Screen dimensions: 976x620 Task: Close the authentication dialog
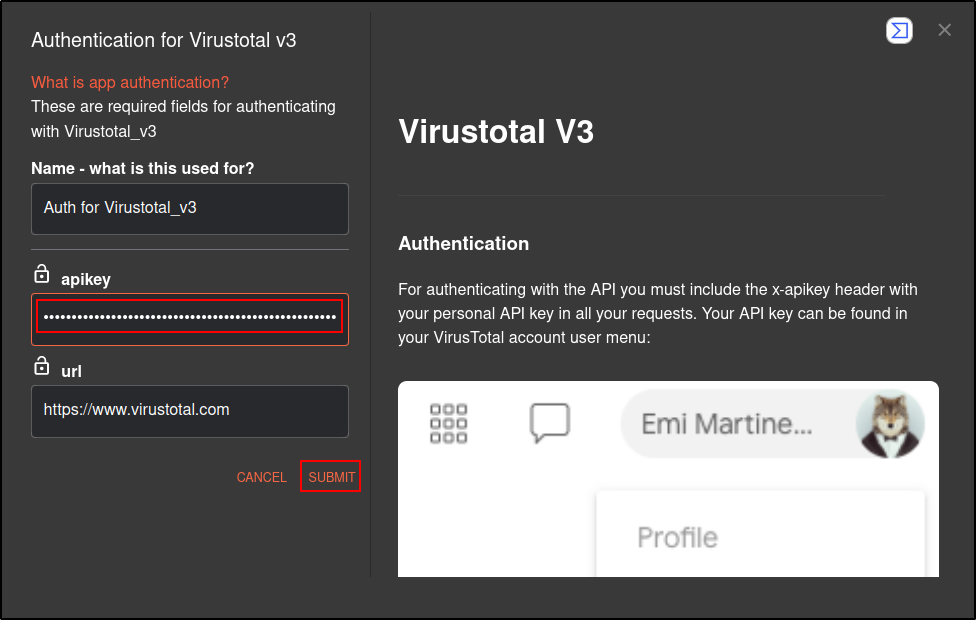tap(944, 30)
